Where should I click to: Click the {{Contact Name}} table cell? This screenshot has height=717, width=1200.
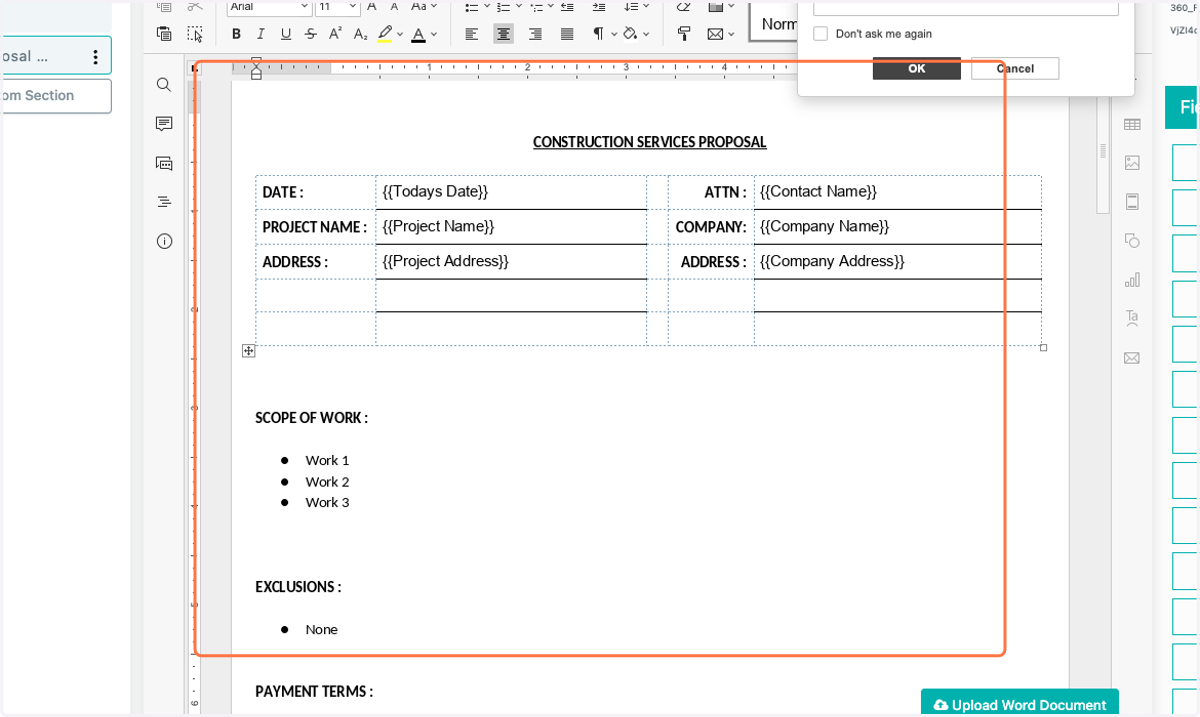click(x=897, y=192)
